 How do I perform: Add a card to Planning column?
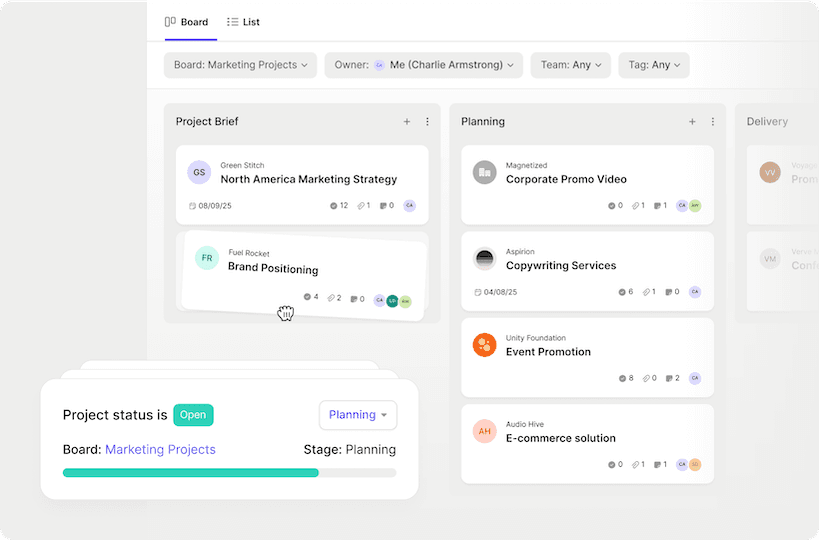point(692,122)
